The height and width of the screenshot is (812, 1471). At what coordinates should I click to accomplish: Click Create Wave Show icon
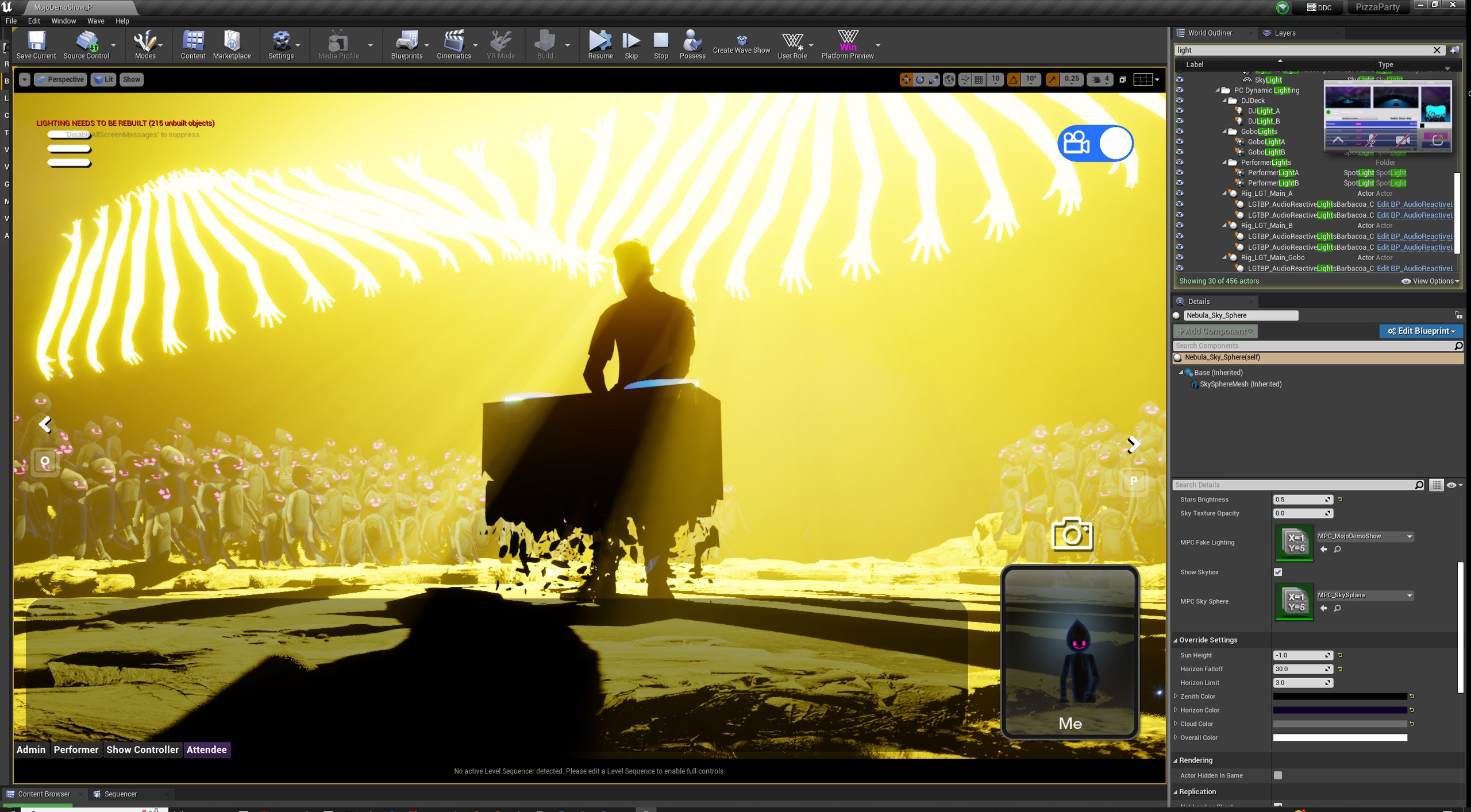pos(741,45)
